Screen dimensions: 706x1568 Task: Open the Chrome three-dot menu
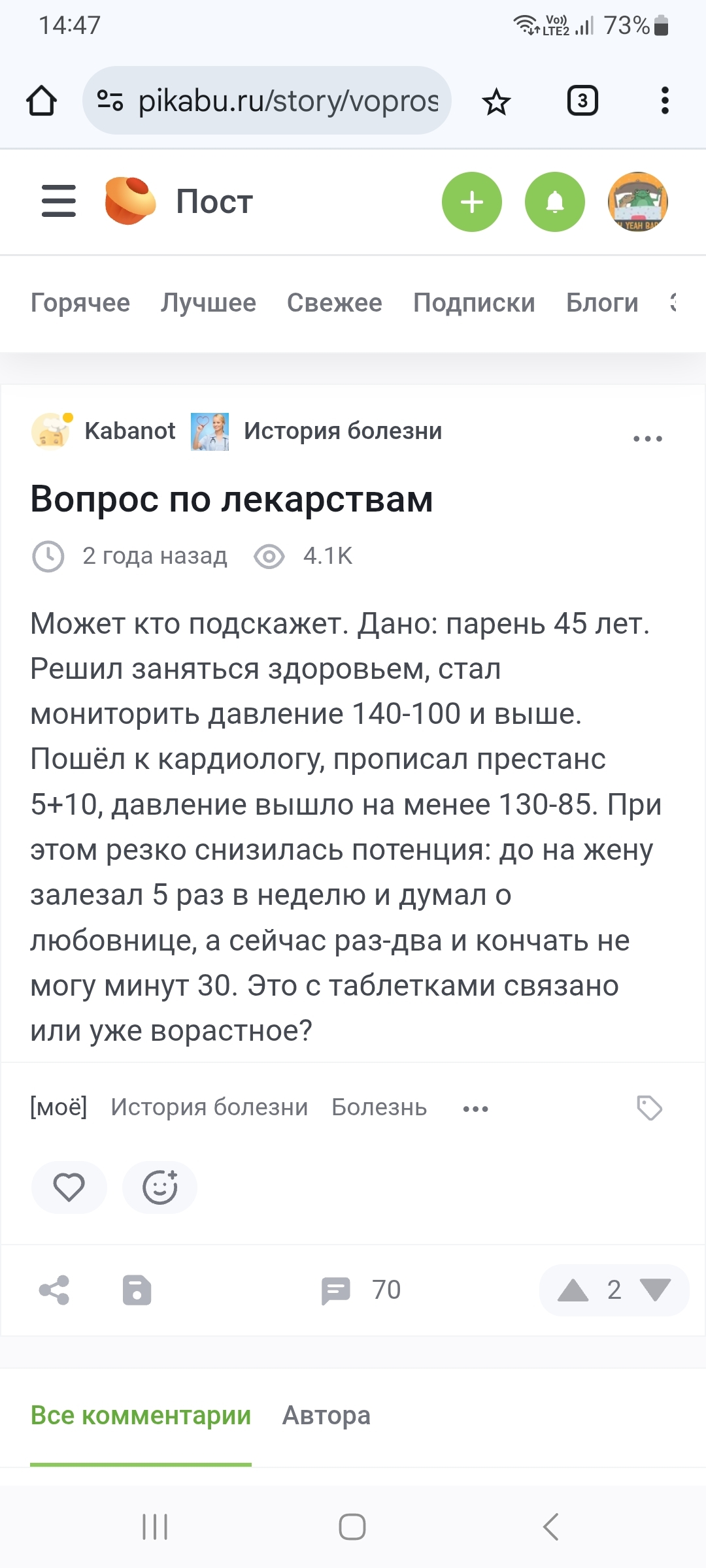tap(665, 101)
